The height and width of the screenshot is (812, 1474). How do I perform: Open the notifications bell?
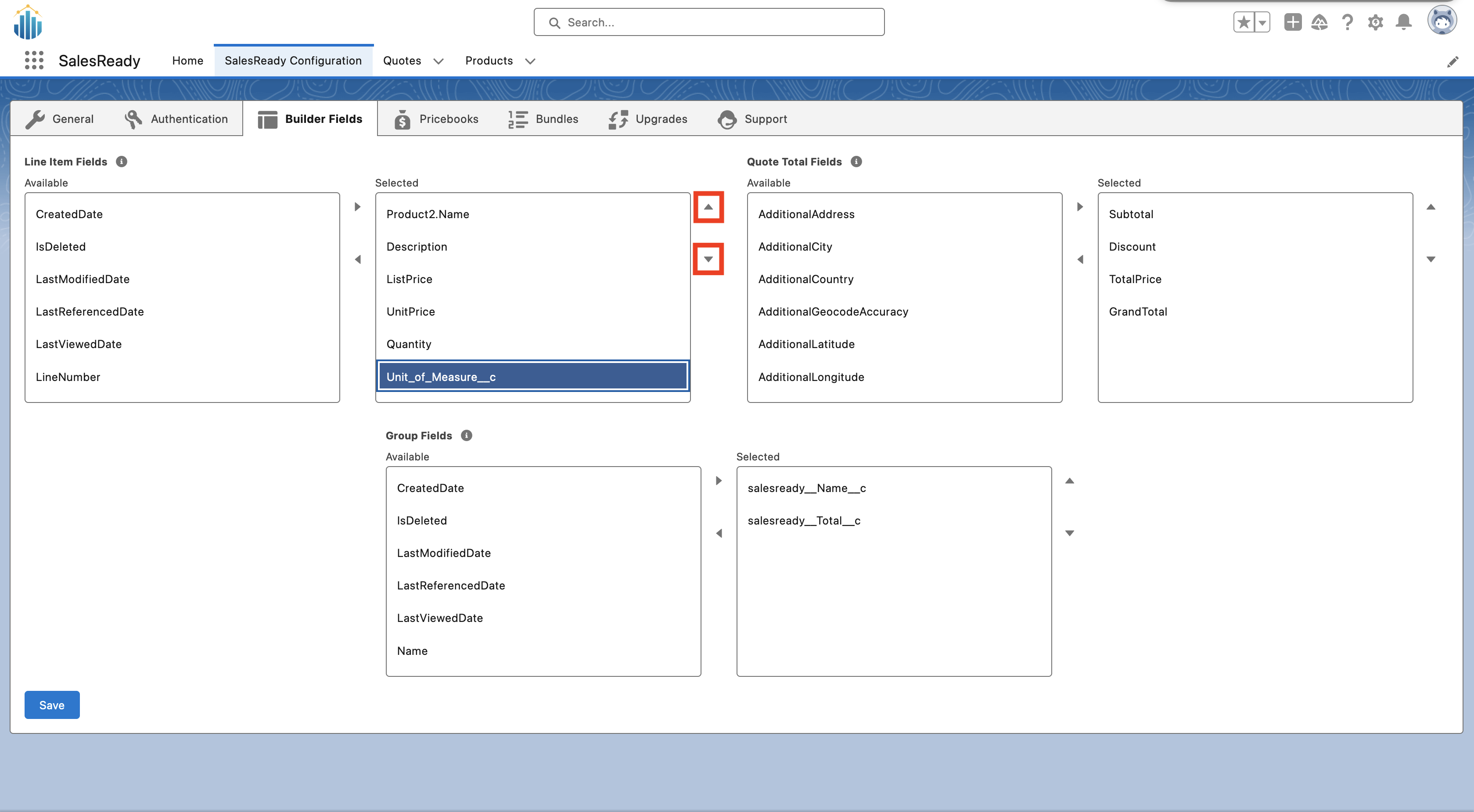click(1403, 22)
